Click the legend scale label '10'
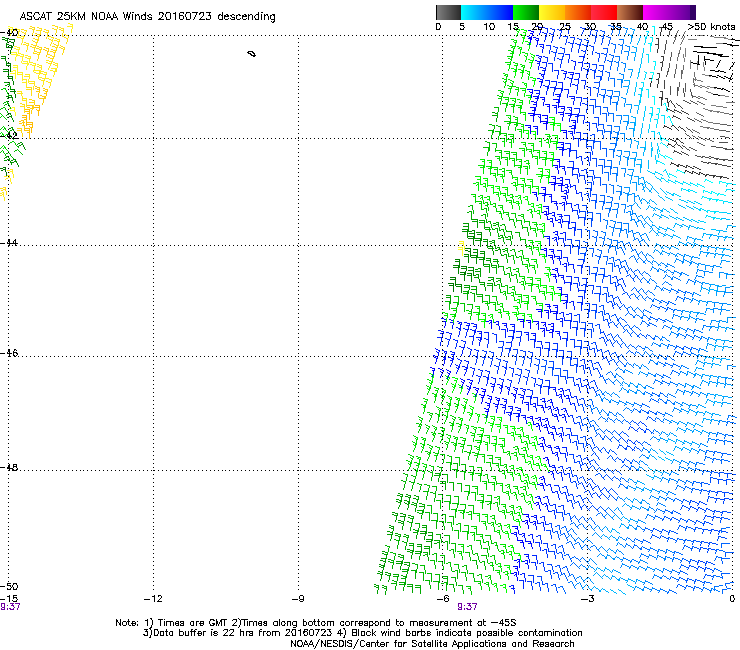740x650 pixels. point(489,27)
